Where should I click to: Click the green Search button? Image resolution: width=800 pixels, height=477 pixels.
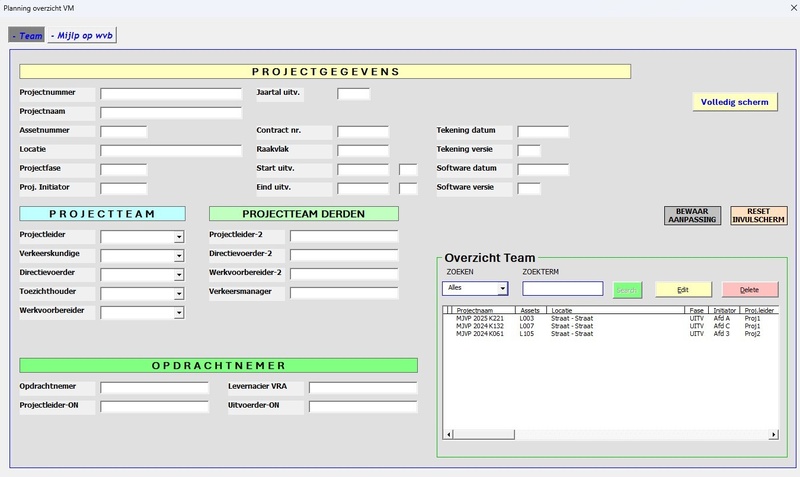tap(627, 290)
